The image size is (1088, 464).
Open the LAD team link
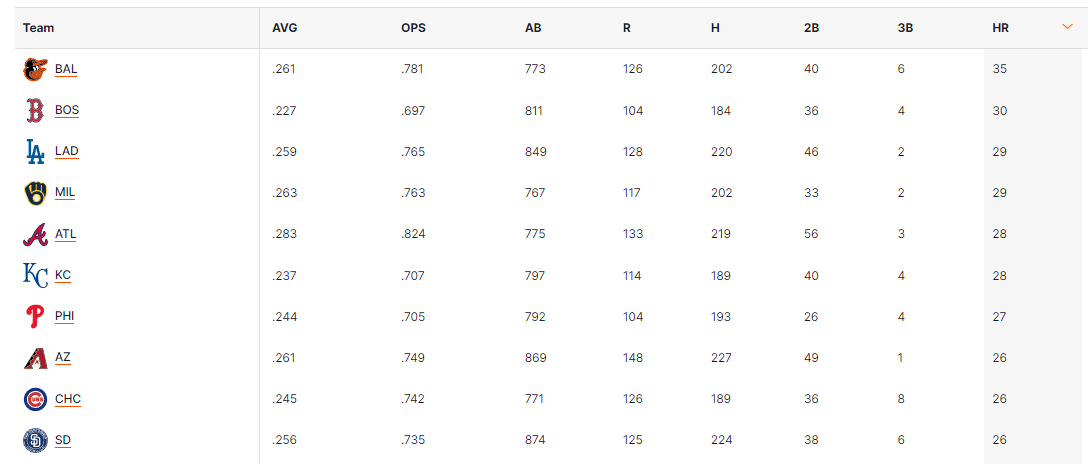click(67, 152)
